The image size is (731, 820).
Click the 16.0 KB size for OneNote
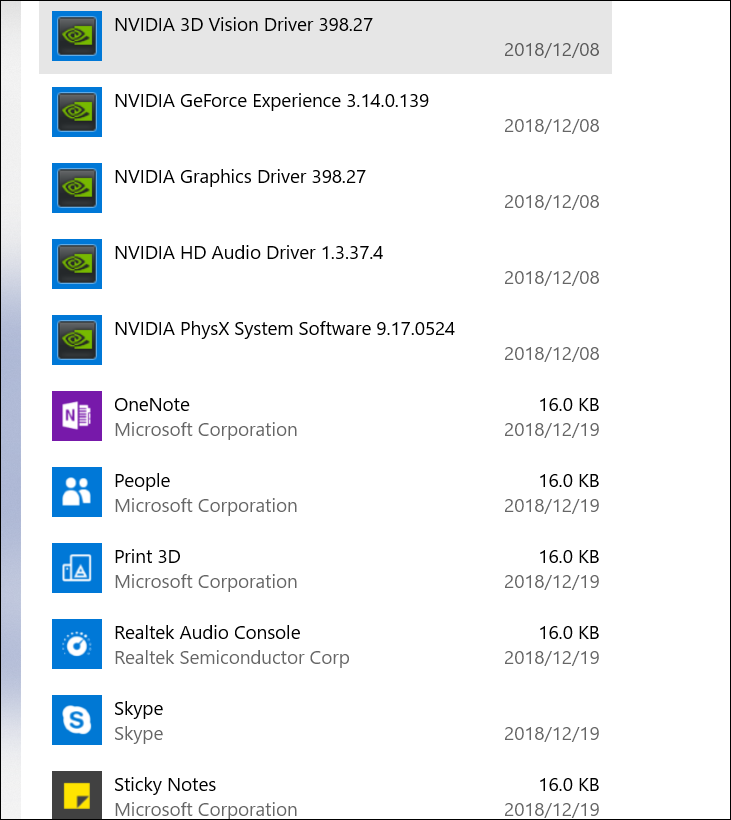pyautogui.click(x=569, y=405)
